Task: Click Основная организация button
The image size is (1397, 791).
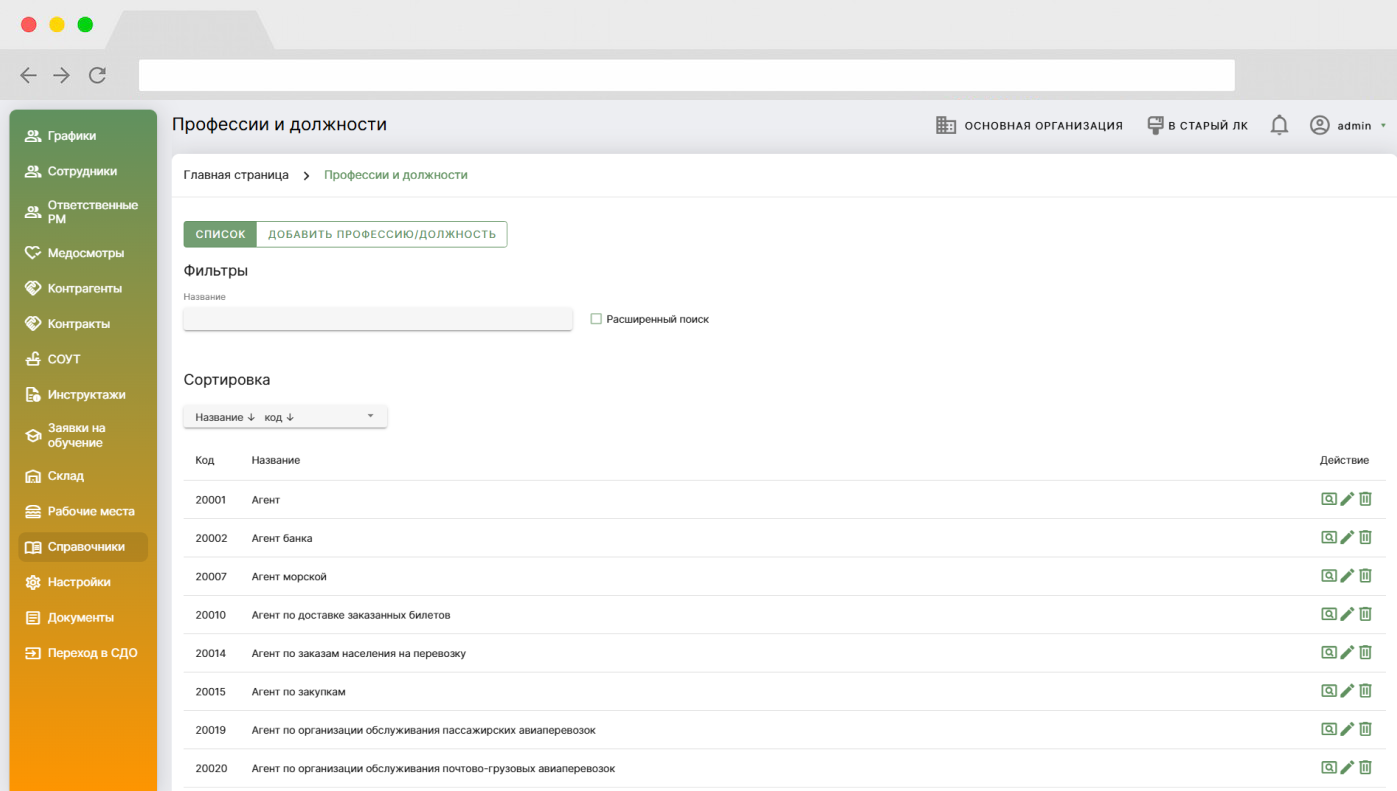Action: [1029, 125]
